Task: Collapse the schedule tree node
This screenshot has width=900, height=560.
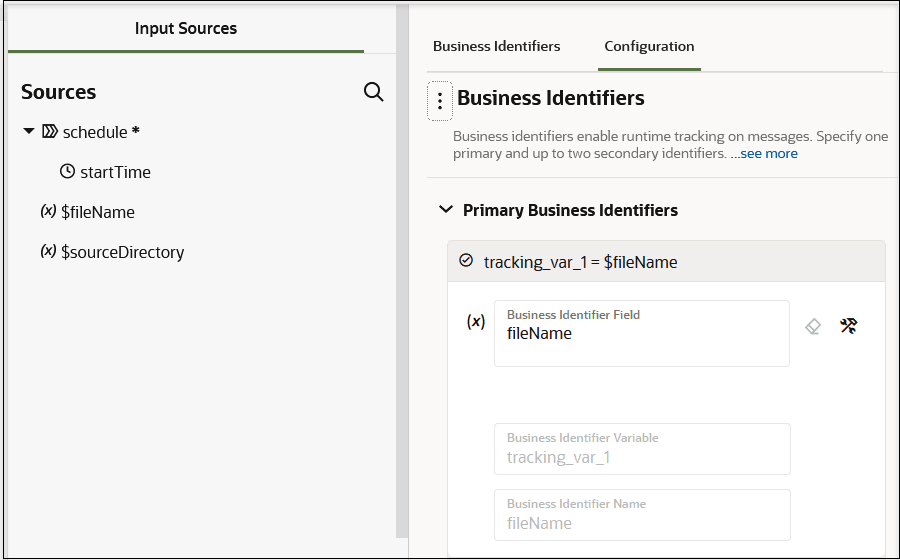Action: coord(29,132)
